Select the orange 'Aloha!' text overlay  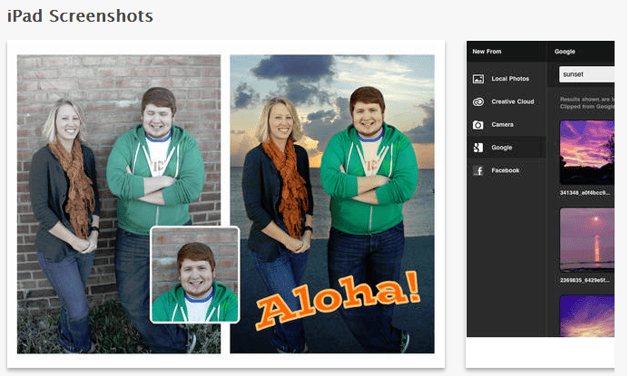[x=338, y=299]
